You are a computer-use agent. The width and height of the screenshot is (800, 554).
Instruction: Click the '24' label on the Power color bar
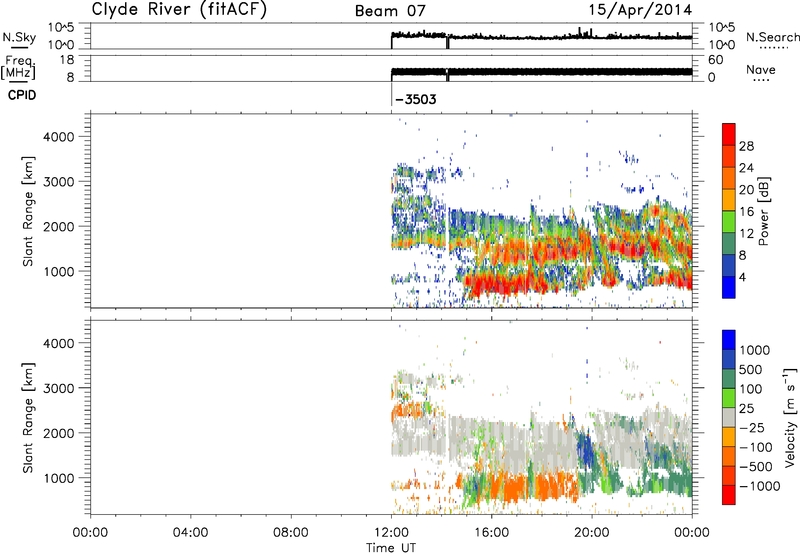tap(746, 168)
